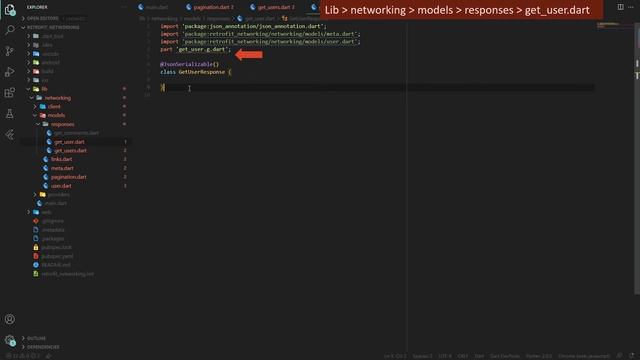This screenshot has height=360, width=640.
Task: Expand the .idea folder
Action: [x=47, y=45]
